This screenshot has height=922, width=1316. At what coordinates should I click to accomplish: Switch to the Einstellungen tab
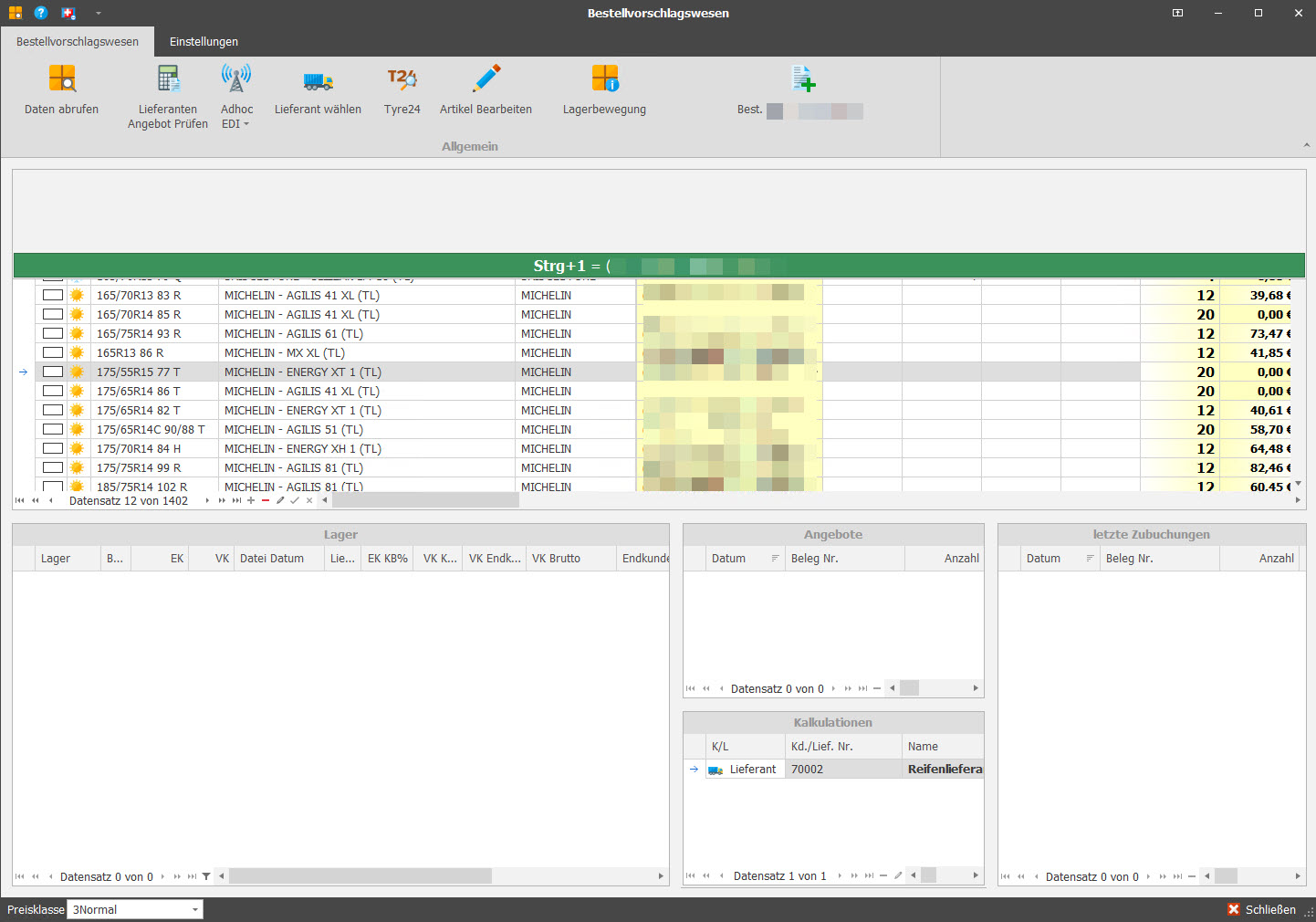click(204, 42)
